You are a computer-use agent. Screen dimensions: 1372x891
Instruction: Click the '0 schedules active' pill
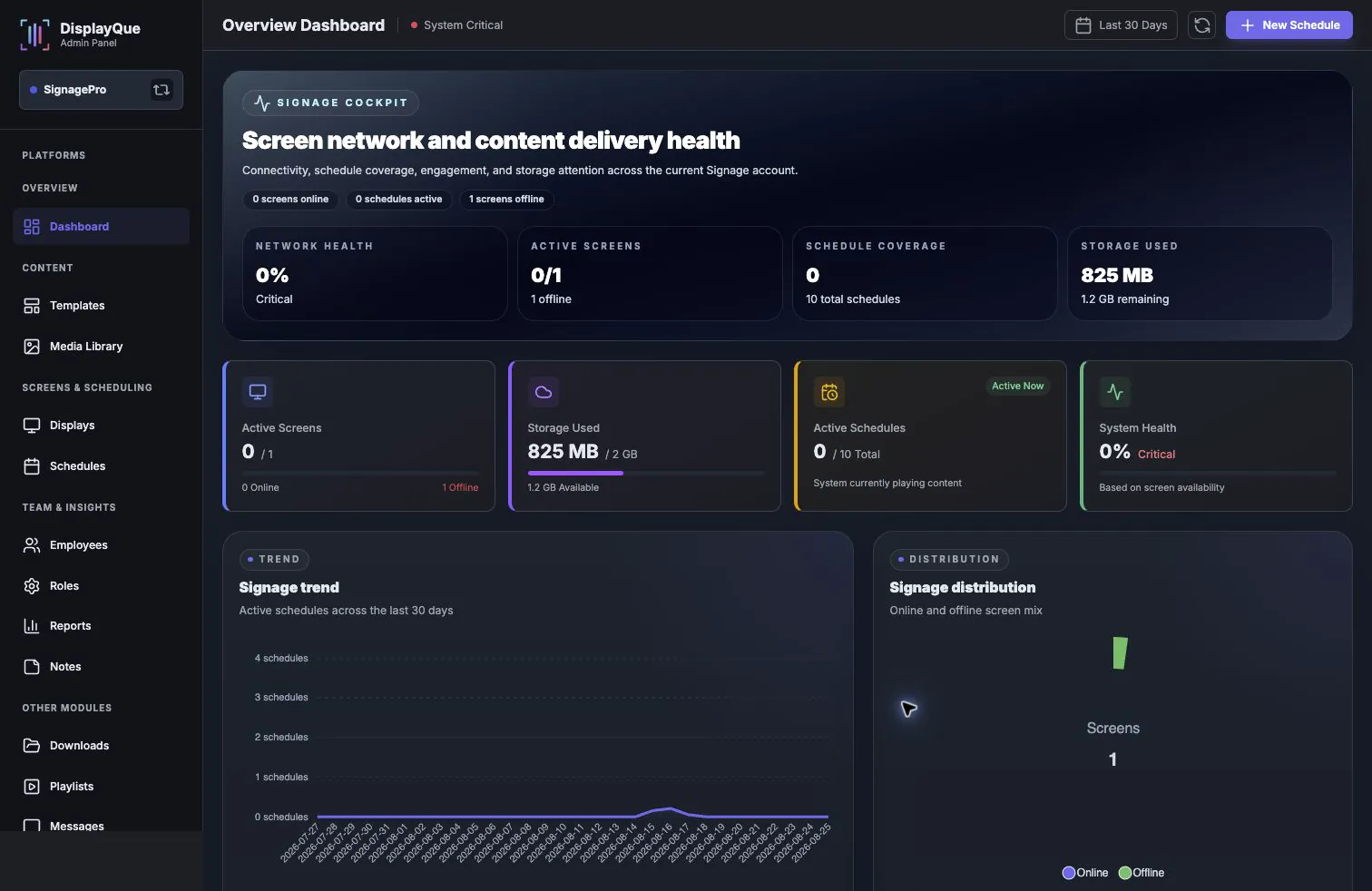(x=399, y=200)
